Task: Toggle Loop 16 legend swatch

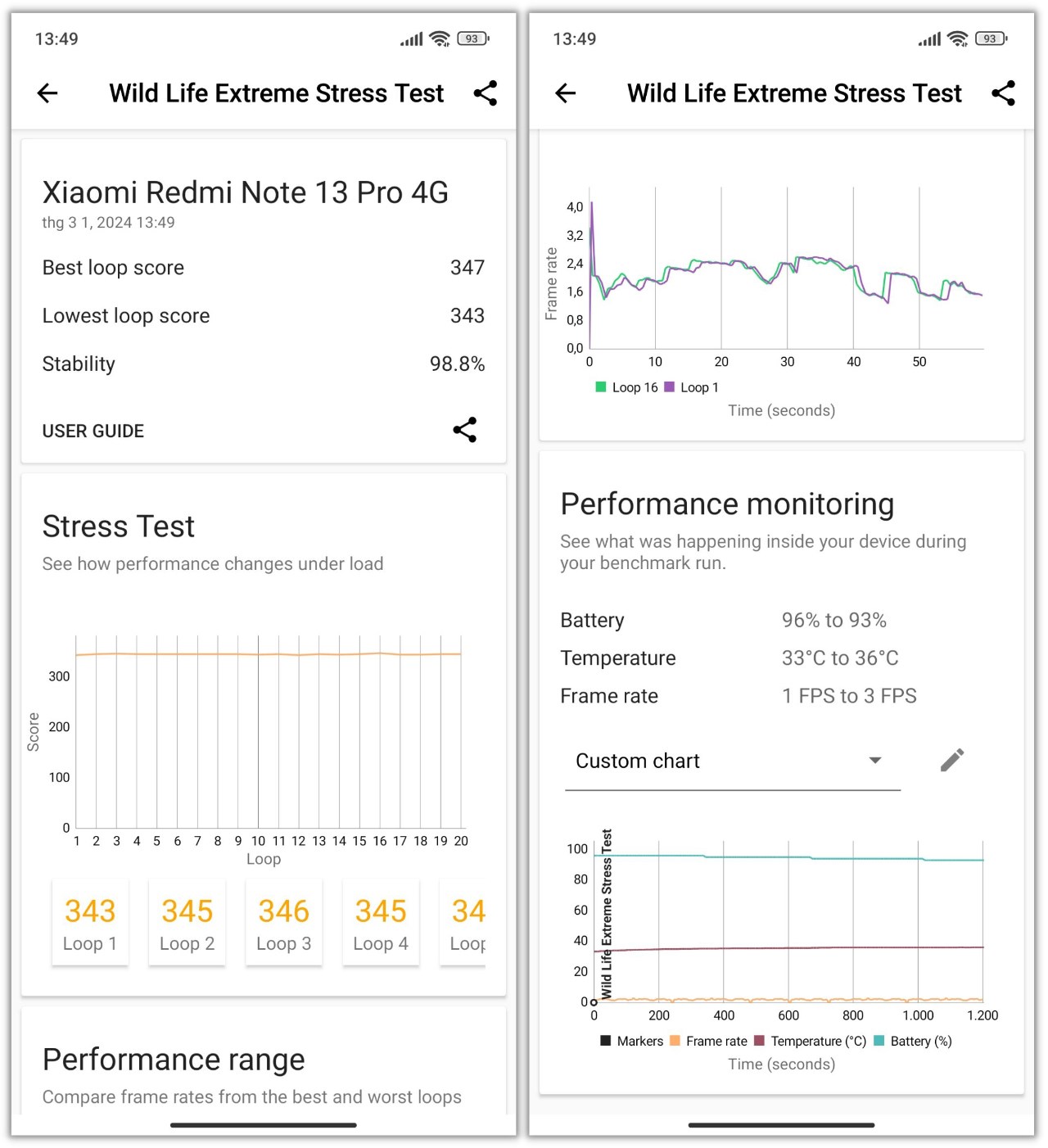Action: click(601, 387)
